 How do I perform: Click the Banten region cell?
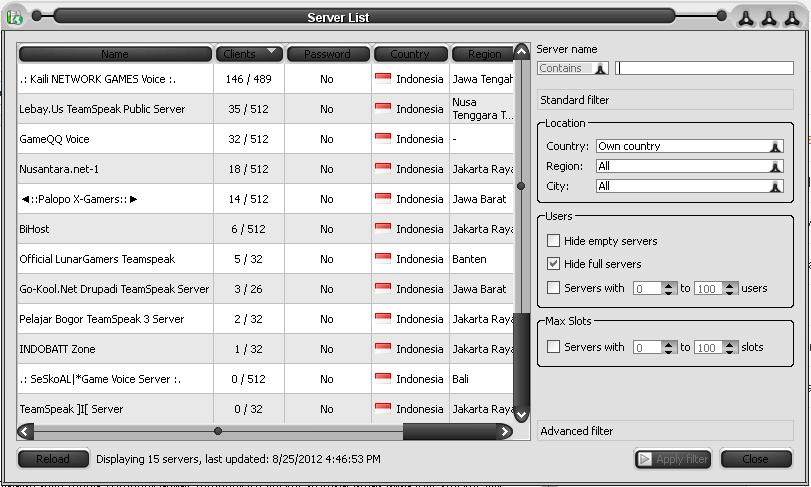click(482, 258)
